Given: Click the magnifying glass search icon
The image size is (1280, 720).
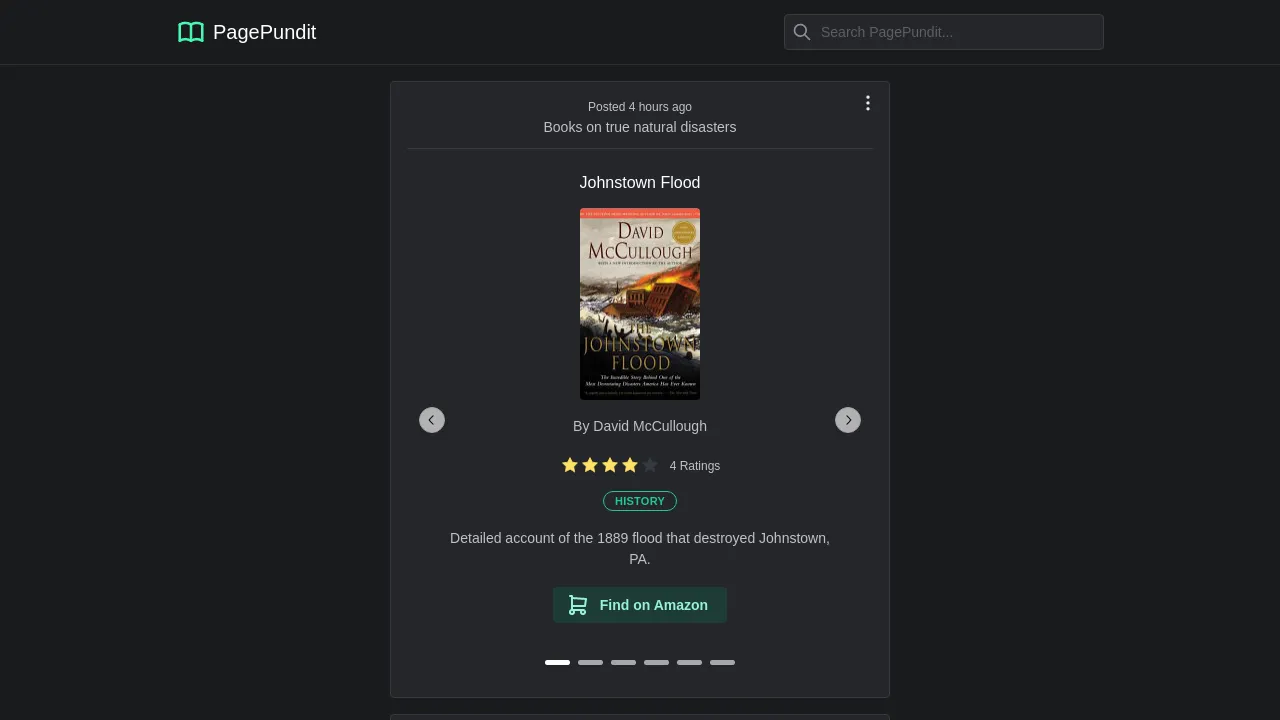Looking at the screenshot, I should click(802, 32).
